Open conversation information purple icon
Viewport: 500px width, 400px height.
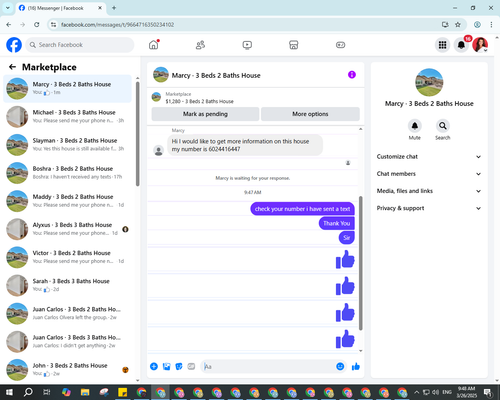point(352,75)
